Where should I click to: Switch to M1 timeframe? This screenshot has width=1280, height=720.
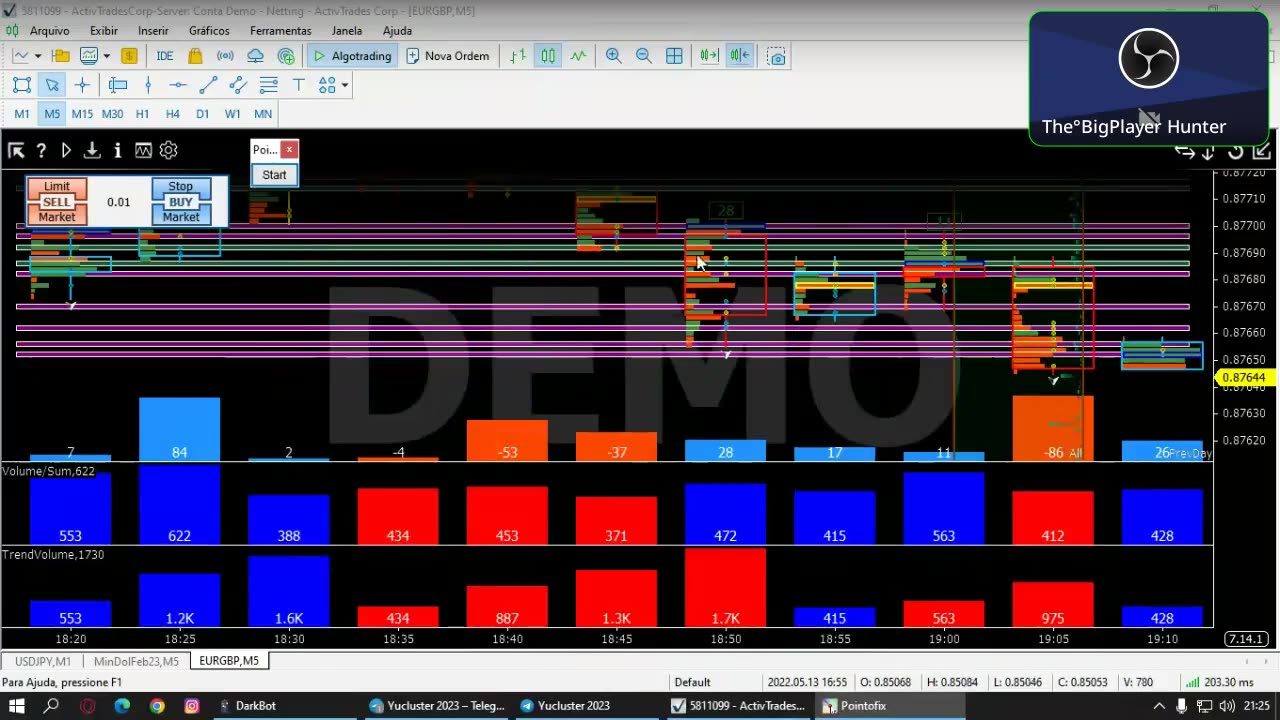[22, 114]
